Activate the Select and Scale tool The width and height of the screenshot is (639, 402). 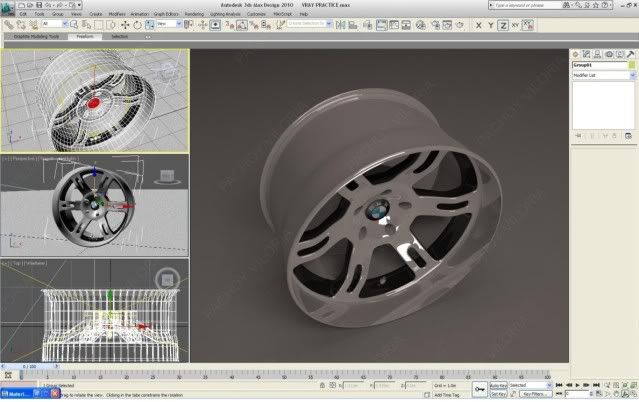pos(150,25)
